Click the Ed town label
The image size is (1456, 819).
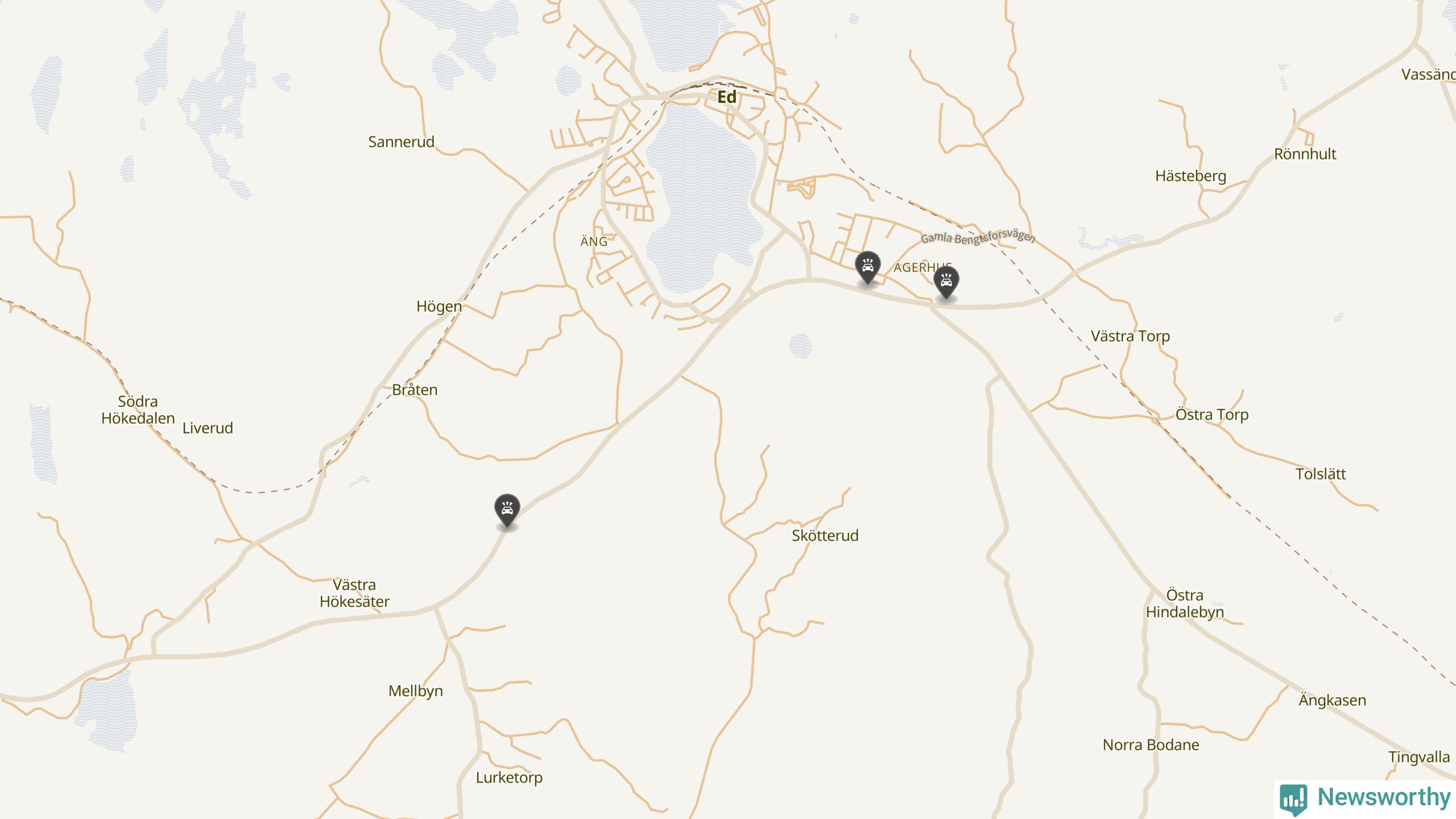point(727,97)
